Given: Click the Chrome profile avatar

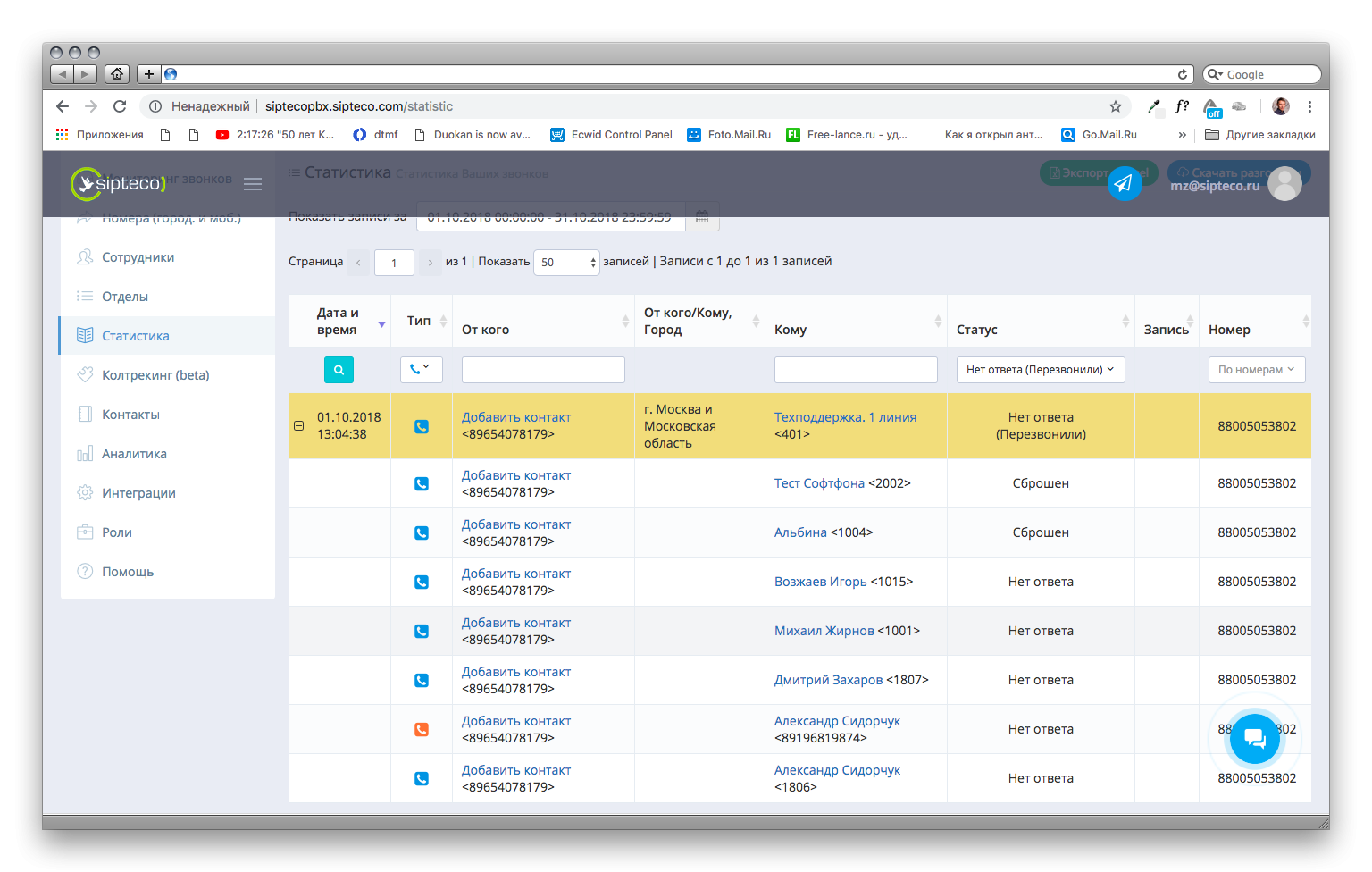Looking at the screenshot, I should pyautogui.click(x=1281, y=106).
